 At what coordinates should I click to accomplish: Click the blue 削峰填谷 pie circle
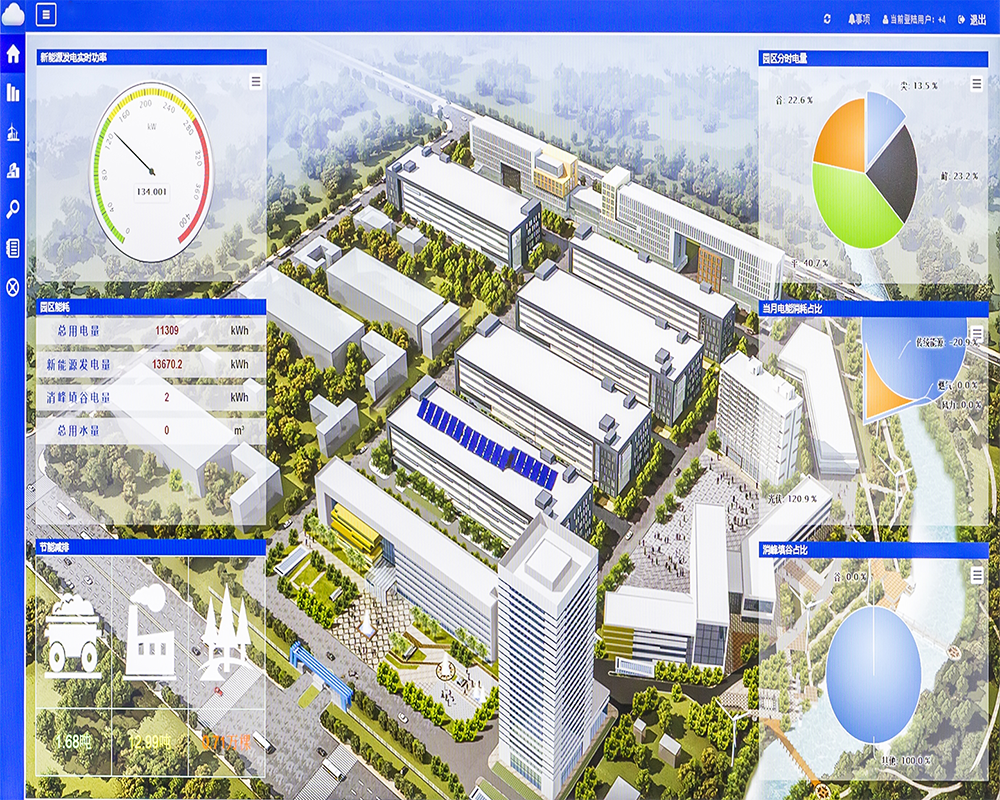[873, 674]
